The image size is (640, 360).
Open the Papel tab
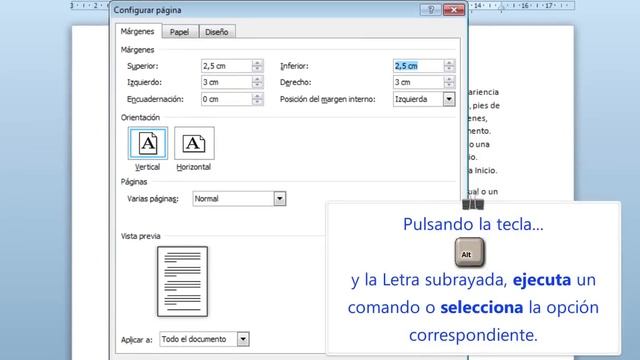point(180,32)
